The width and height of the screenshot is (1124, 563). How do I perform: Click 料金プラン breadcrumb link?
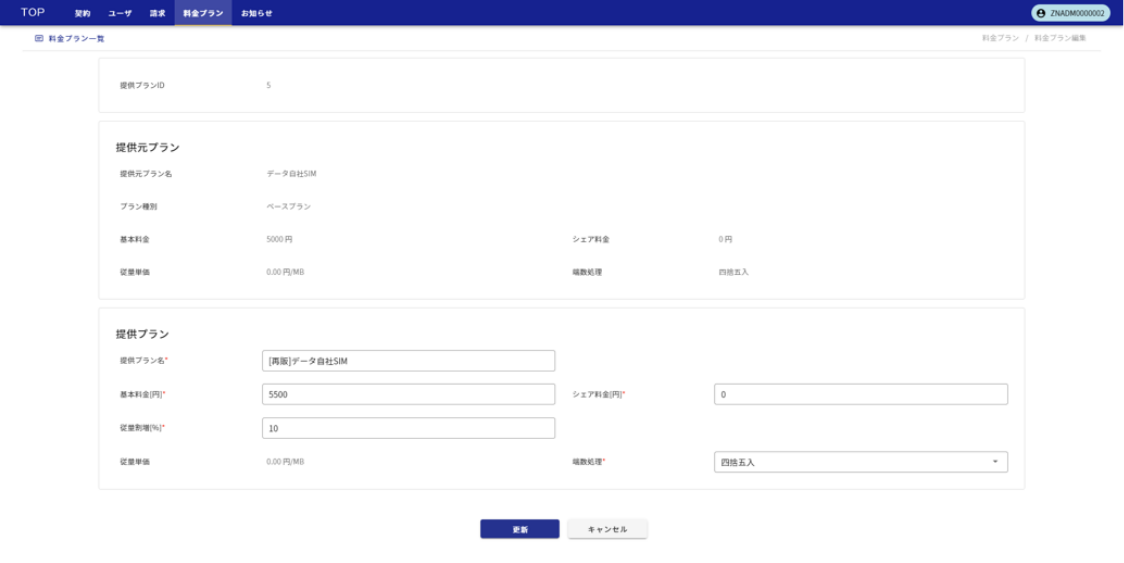1000,38
